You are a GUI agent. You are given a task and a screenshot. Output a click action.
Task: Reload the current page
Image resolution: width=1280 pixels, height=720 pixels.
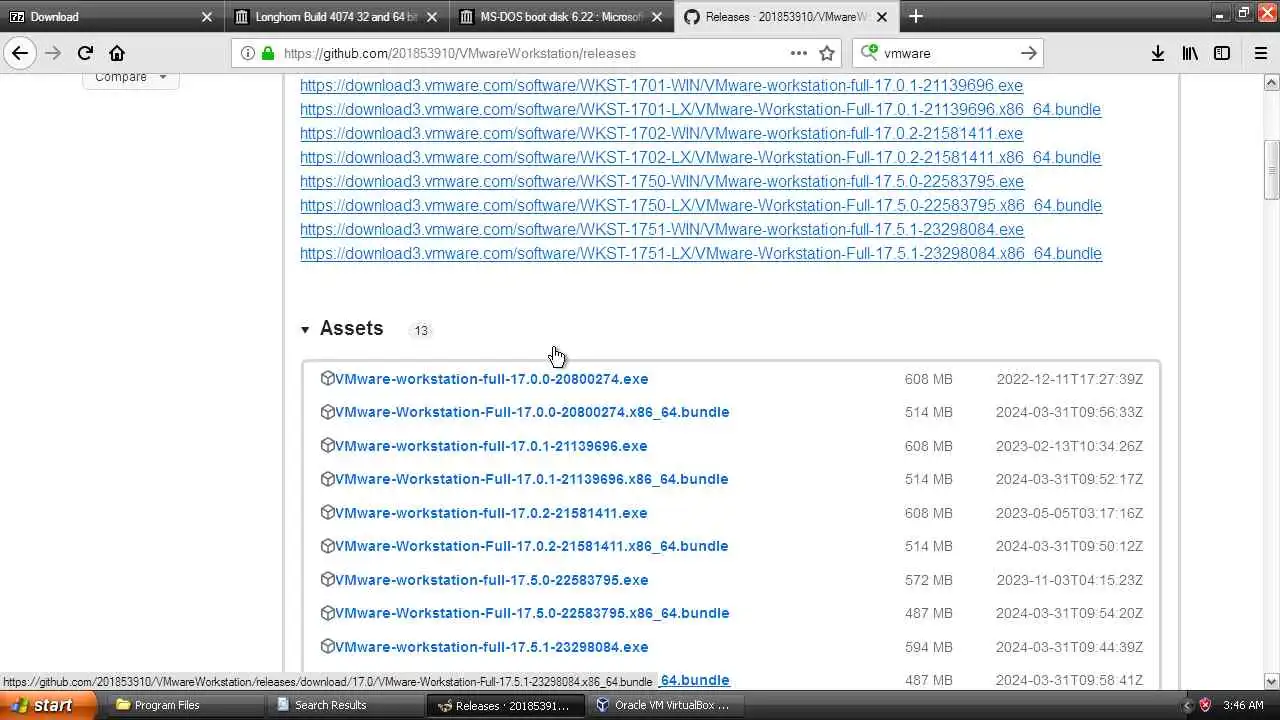point(85,53)
